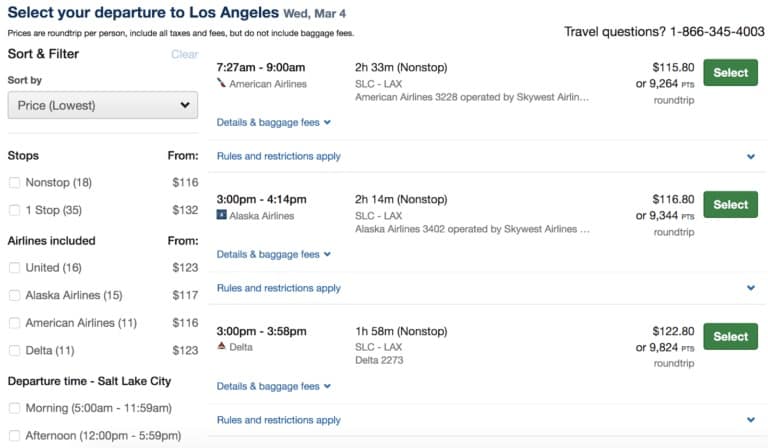This screenshot has width=768, height=448.
Task: Select the $116.80 Alaska Airlines flight
Action: pos(730,204)
